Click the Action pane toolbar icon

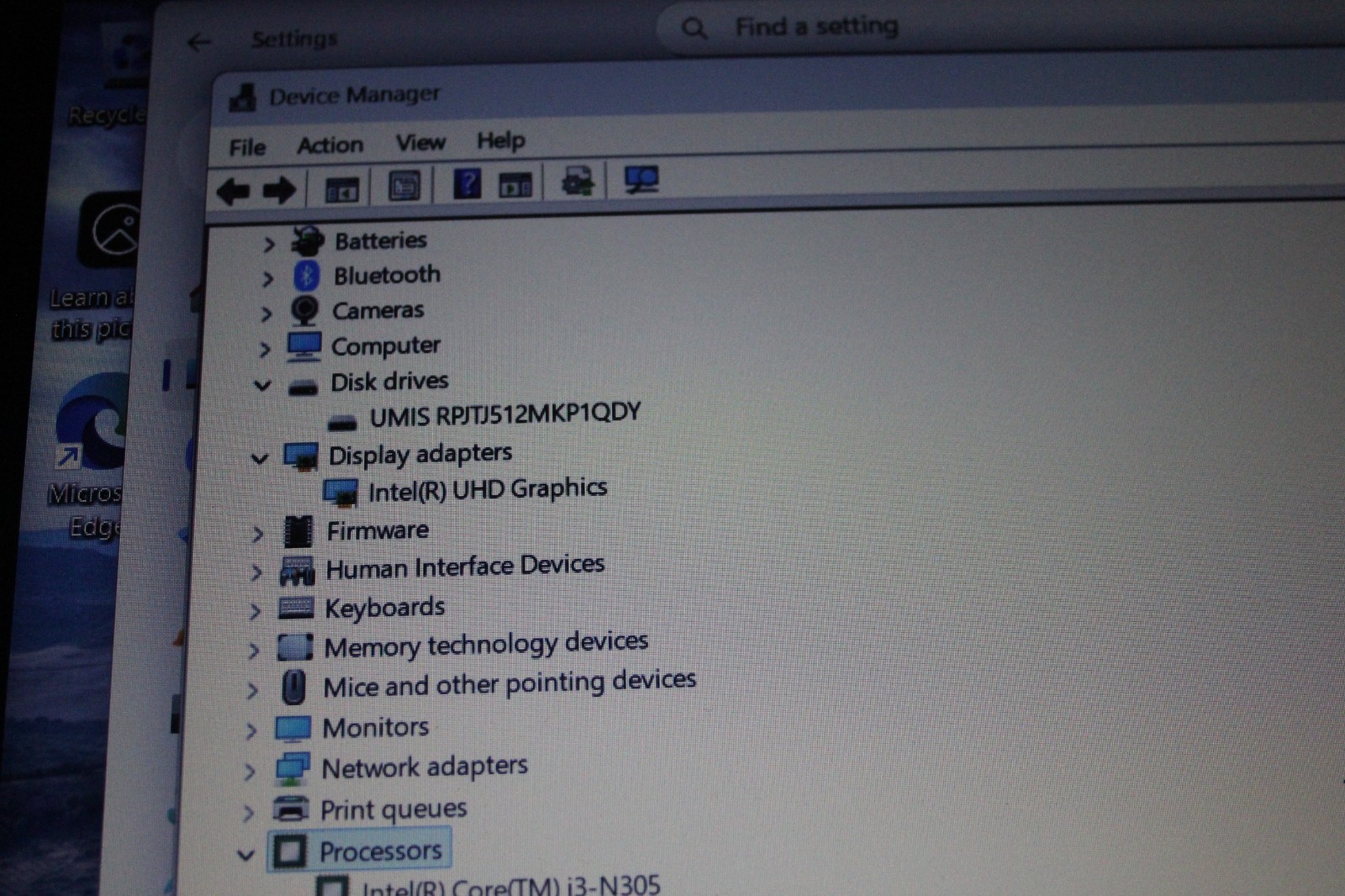[x=515, y=185]
